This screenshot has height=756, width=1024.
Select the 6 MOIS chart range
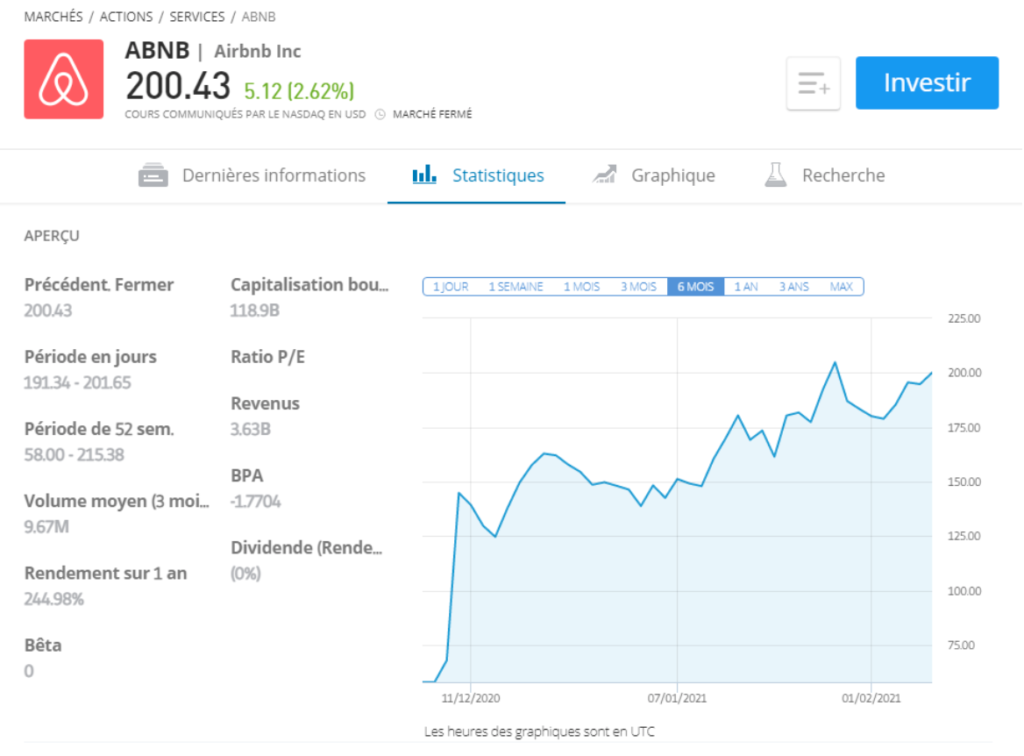[x=696, y=287]
